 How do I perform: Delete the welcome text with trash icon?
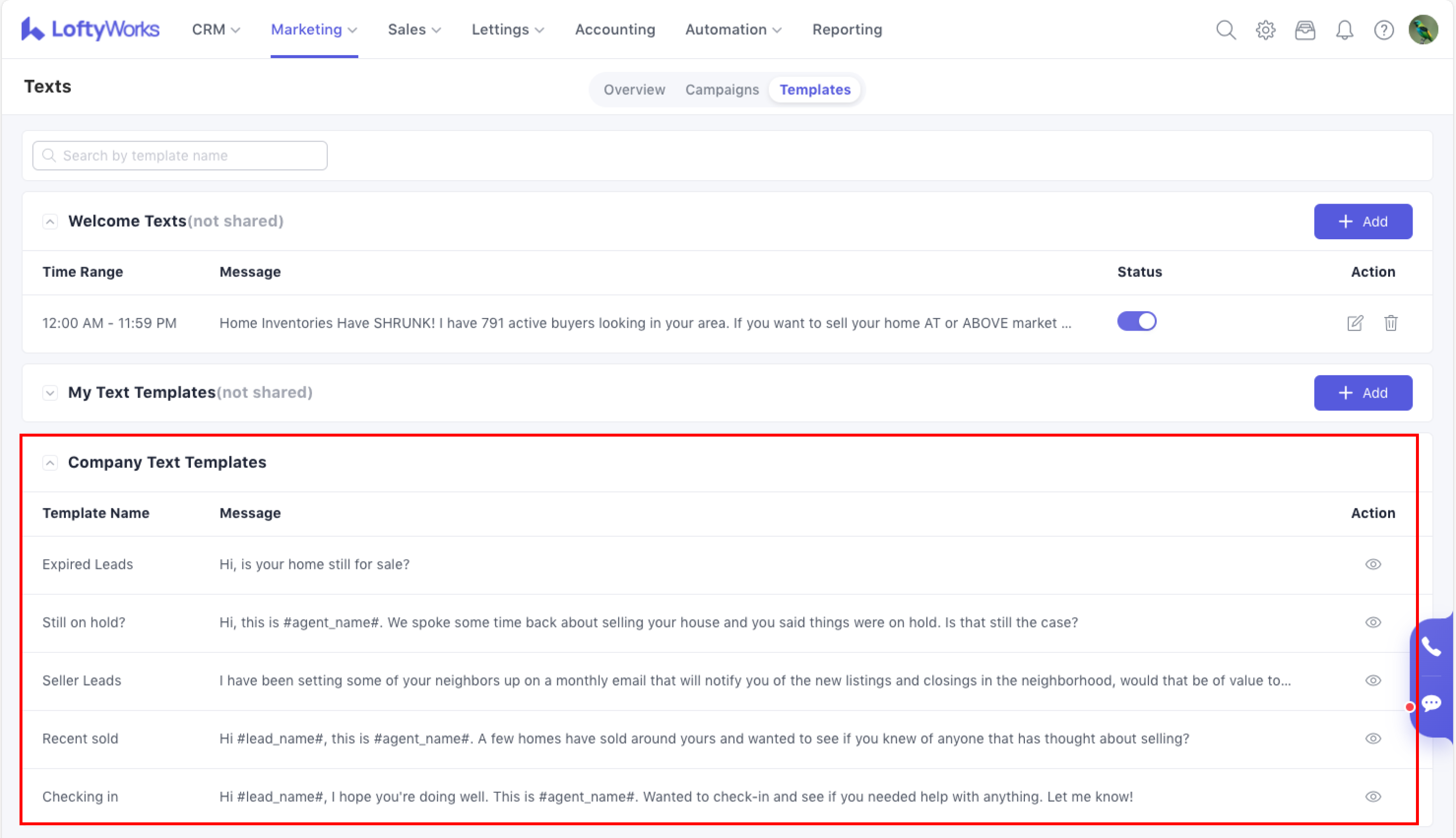(x=1391, y=323)
